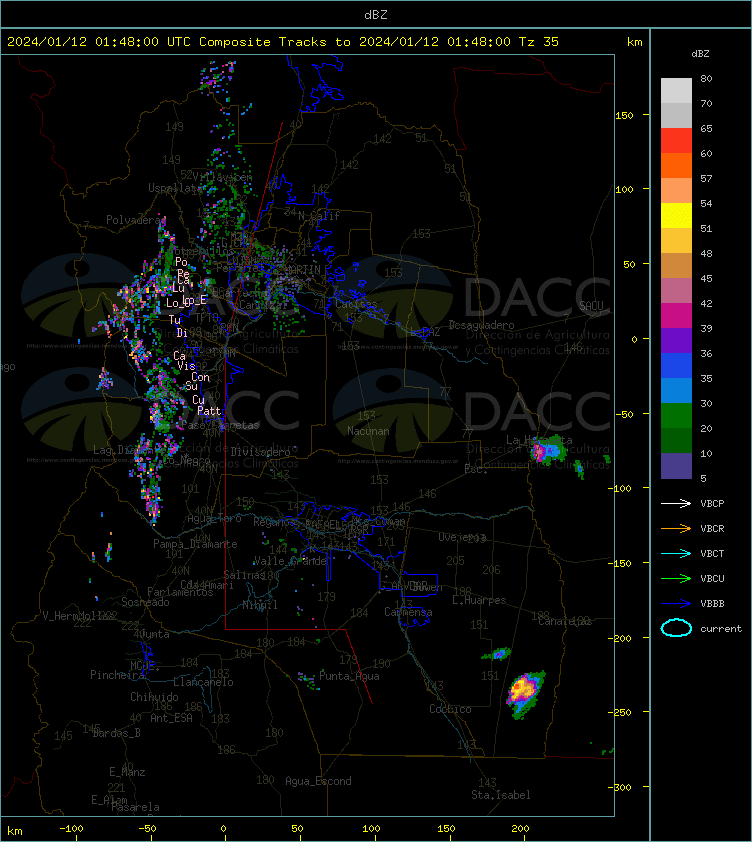Click the 'Chihuido' place label
Screen dimensions: 752x842
(154, 697)
